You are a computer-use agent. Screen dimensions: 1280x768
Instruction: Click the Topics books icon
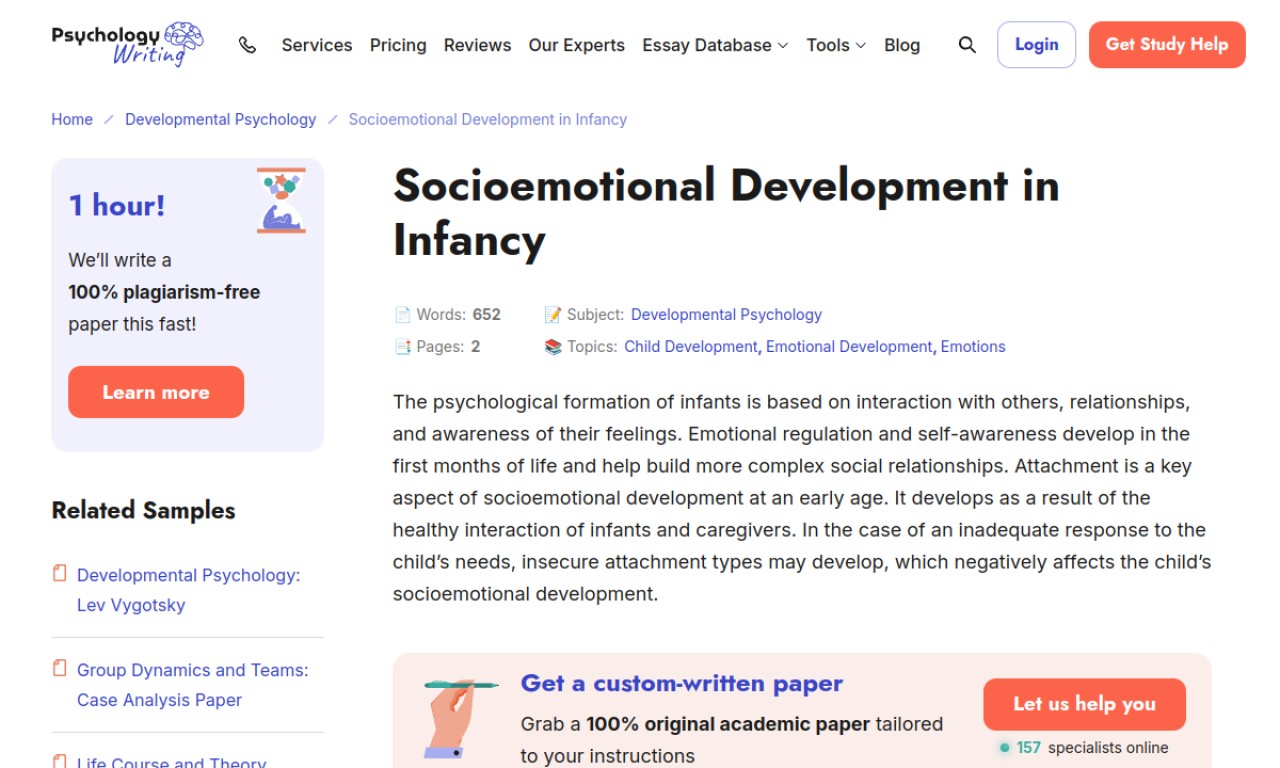552,346
